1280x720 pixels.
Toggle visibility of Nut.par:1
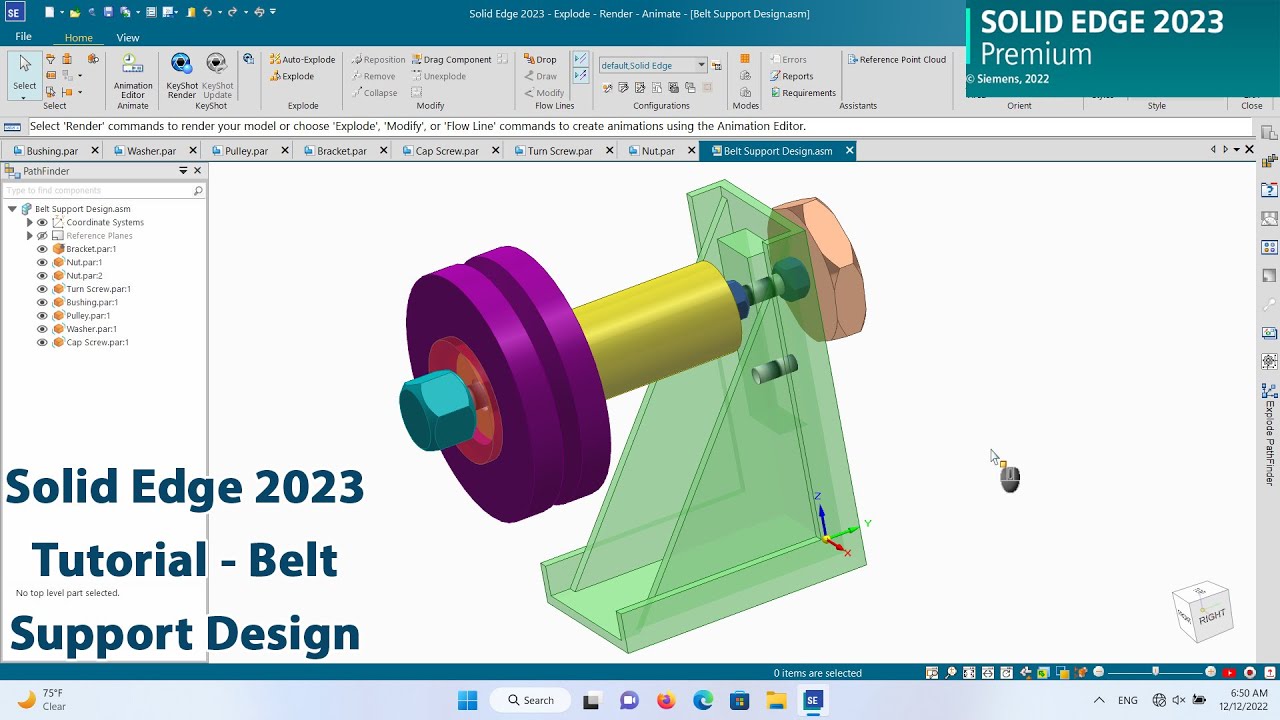pos(42,262)
